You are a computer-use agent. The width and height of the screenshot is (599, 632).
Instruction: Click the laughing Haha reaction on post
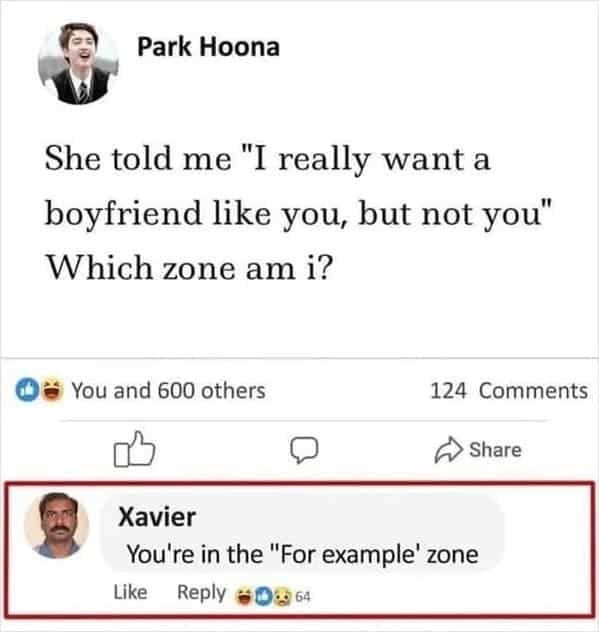click(x=52, y=390)
